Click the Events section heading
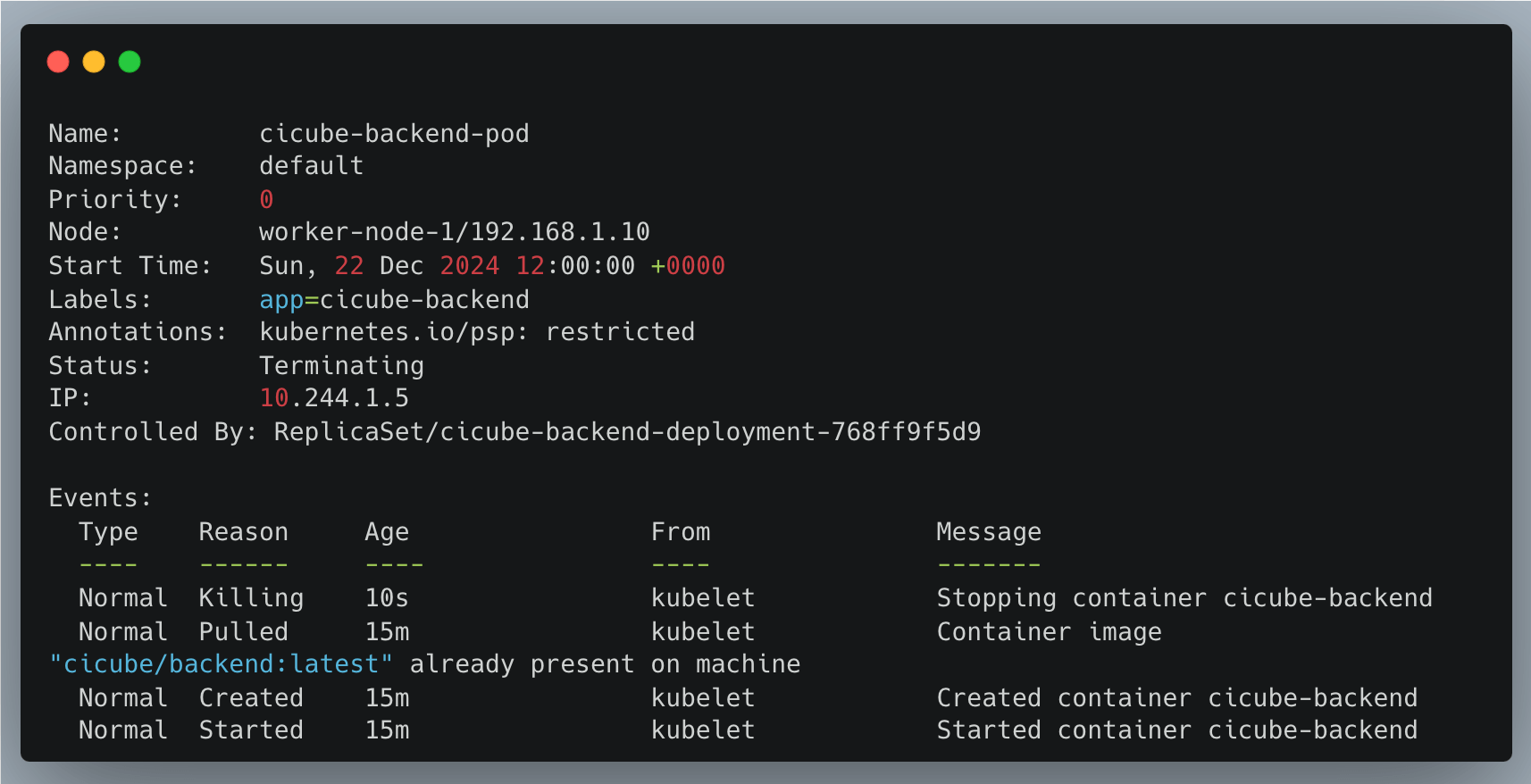 100,498
